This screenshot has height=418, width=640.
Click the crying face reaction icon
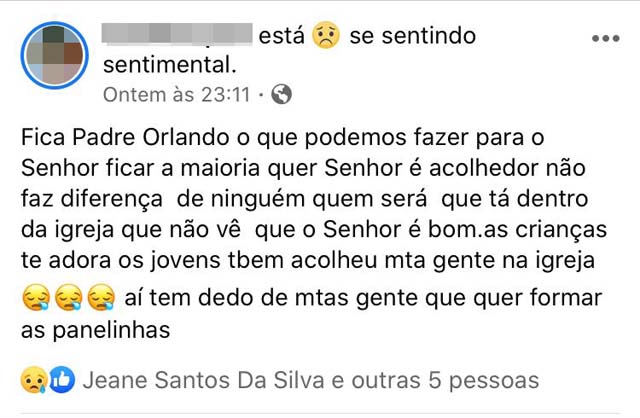click(x=34, y=380)
